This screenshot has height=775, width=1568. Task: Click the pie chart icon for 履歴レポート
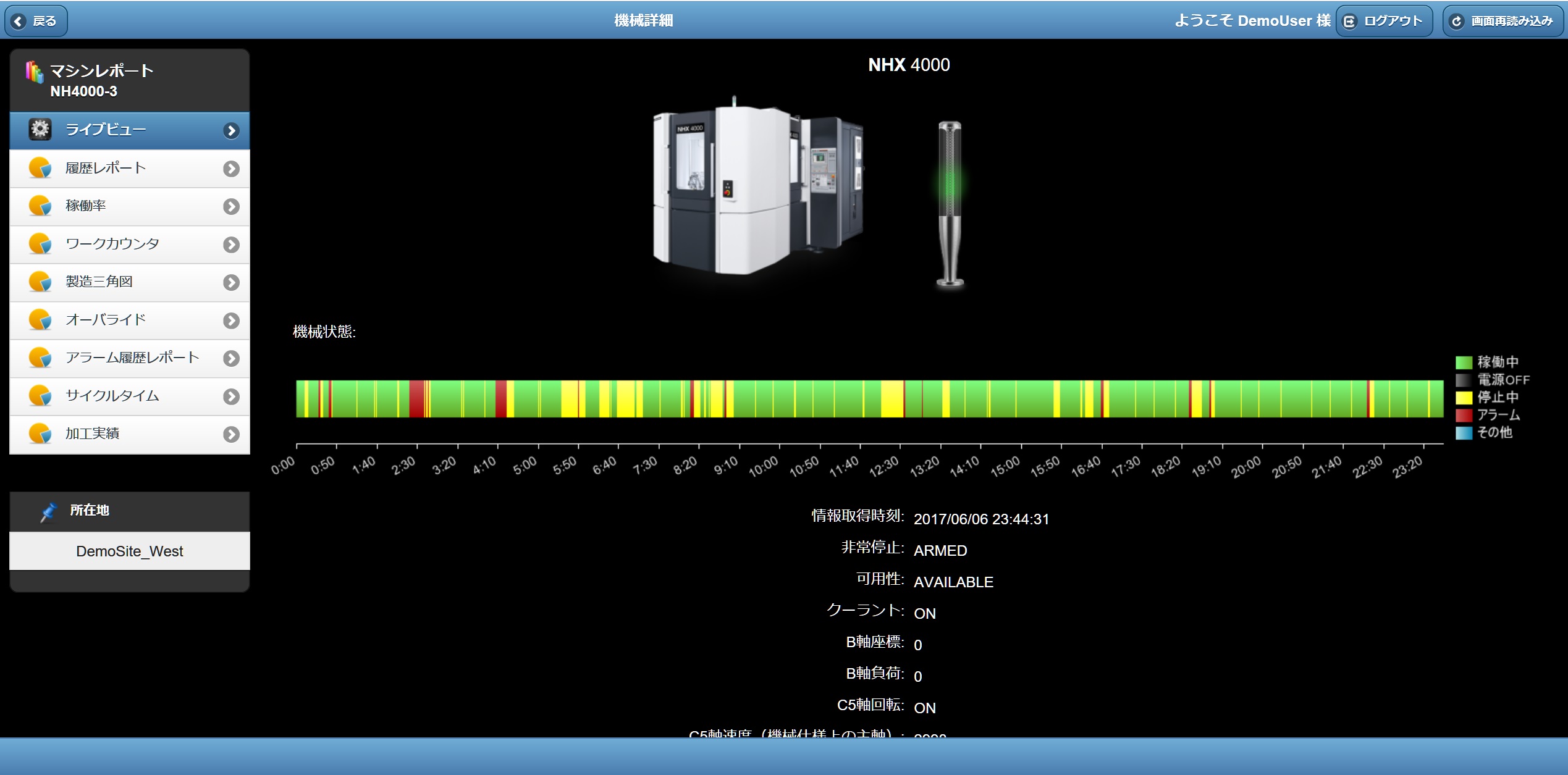(40, 168)
